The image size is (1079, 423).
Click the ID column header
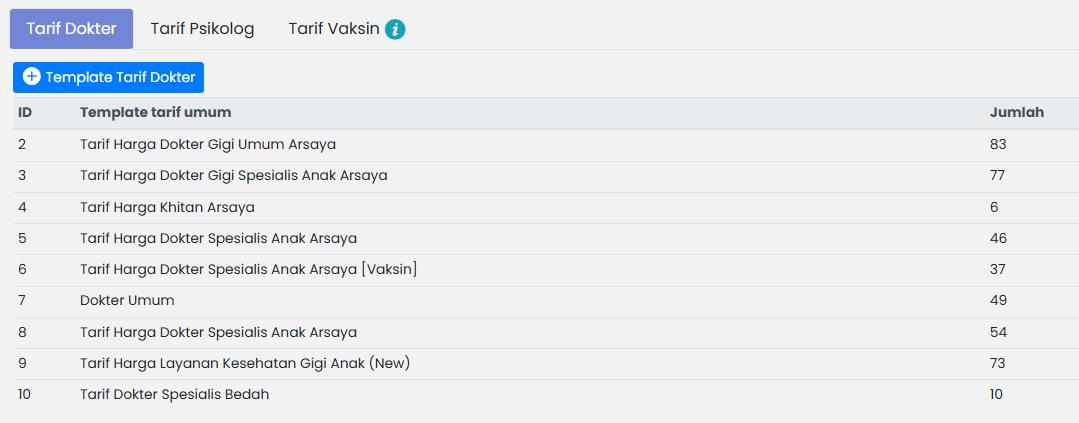(26, 112)
